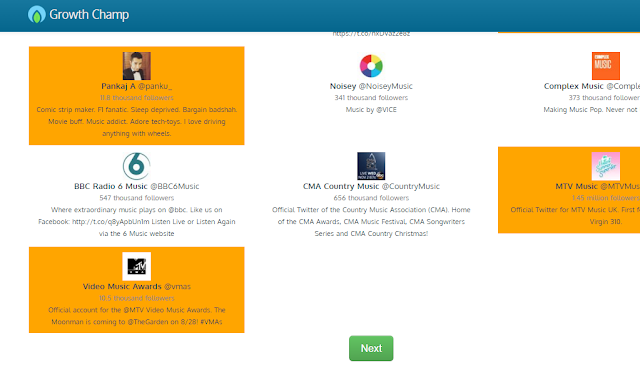Click the 'Making Music Pop' bio text

[591, 110]
